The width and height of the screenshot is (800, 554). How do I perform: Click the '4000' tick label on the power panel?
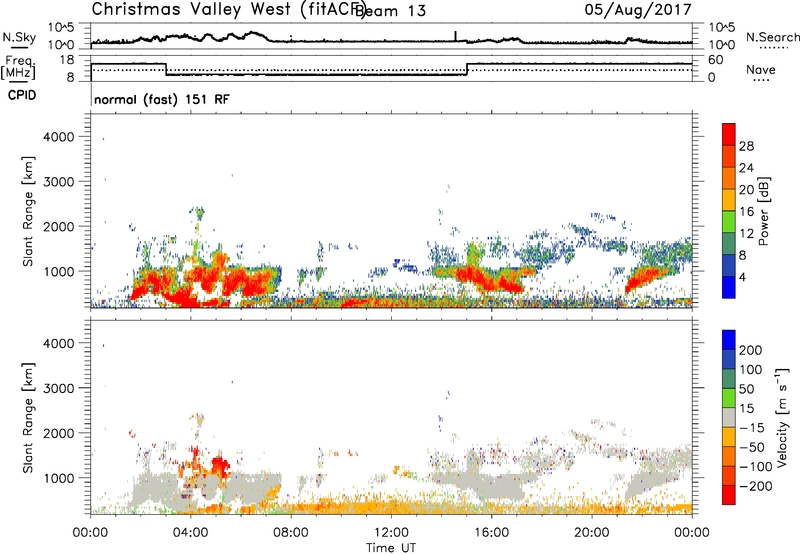pyautogui.click(x=59, y=137)
